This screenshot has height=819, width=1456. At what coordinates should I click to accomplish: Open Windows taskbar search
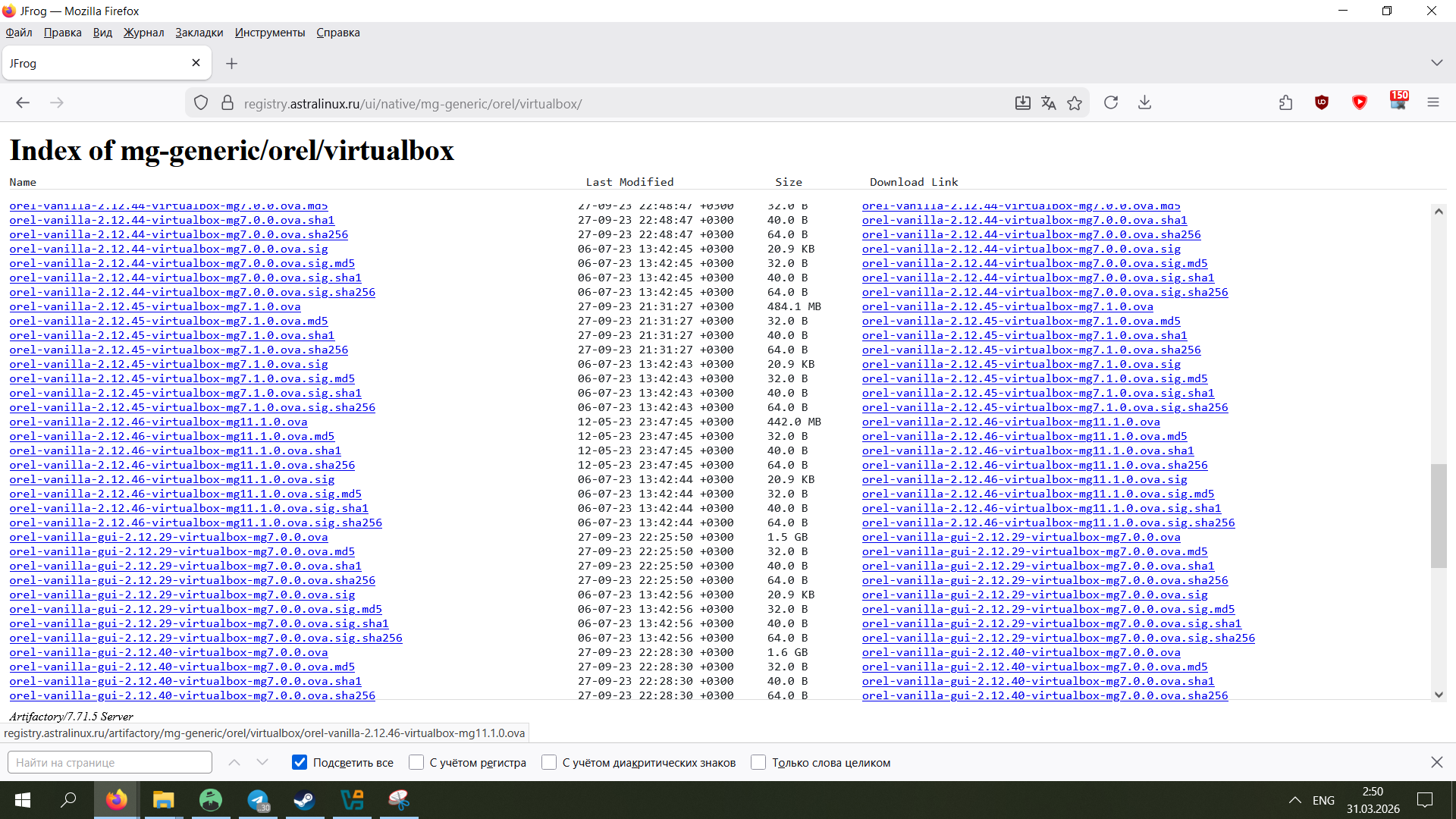(68, 800)
